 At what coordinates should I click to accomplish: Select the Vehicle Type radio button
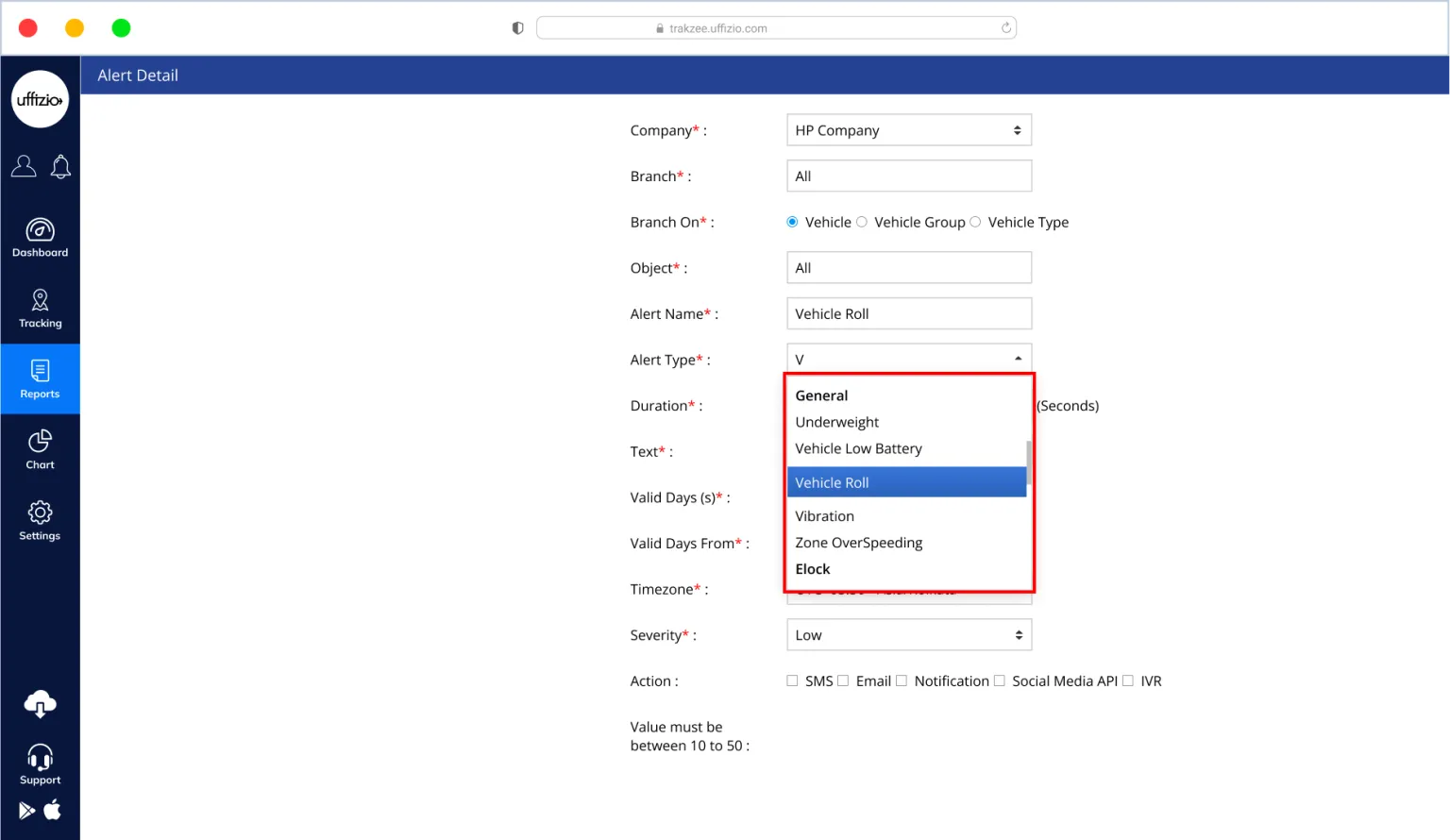(x=975, y=223)
